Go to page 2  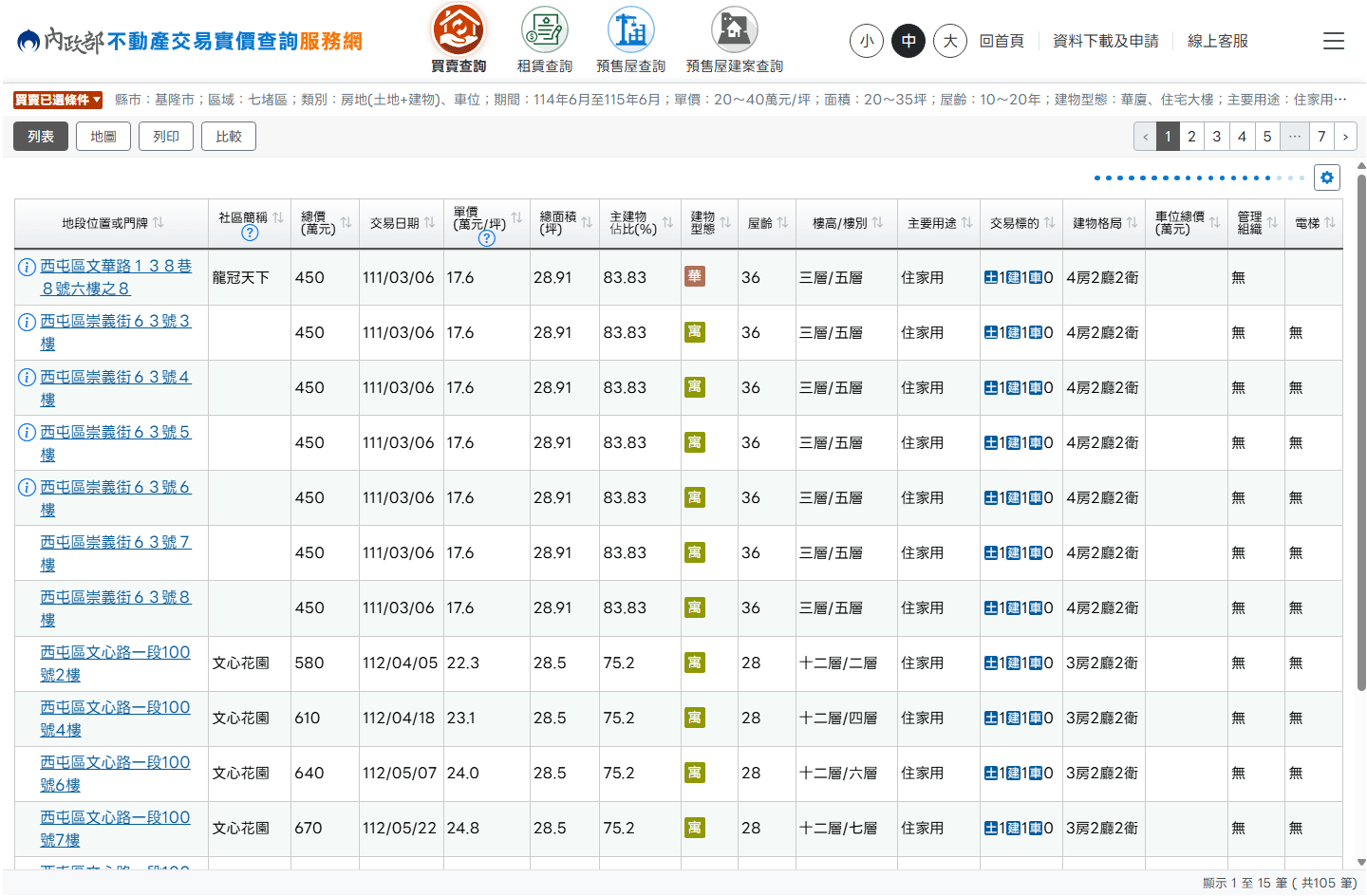click(1192, 137)
